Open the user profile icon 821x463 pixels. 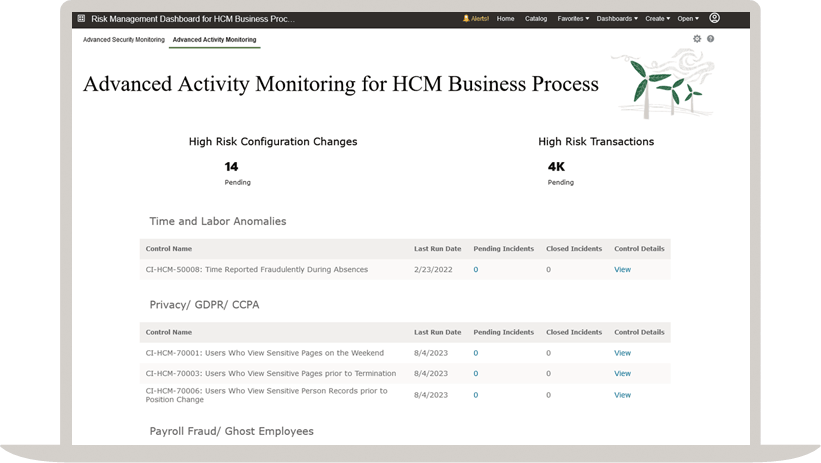714,18
